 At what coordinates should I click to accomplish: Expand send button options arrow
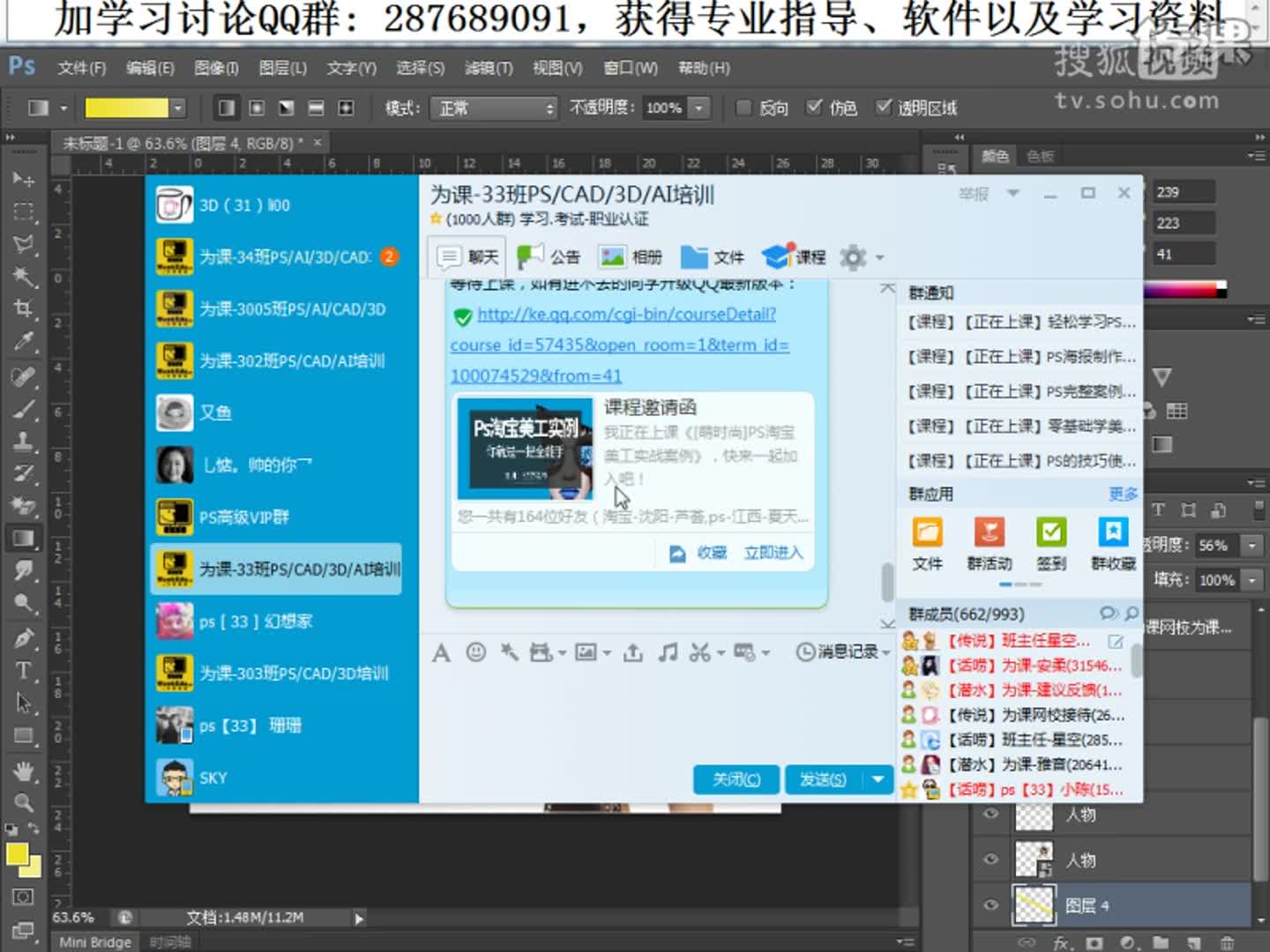[x=878, y=779]
